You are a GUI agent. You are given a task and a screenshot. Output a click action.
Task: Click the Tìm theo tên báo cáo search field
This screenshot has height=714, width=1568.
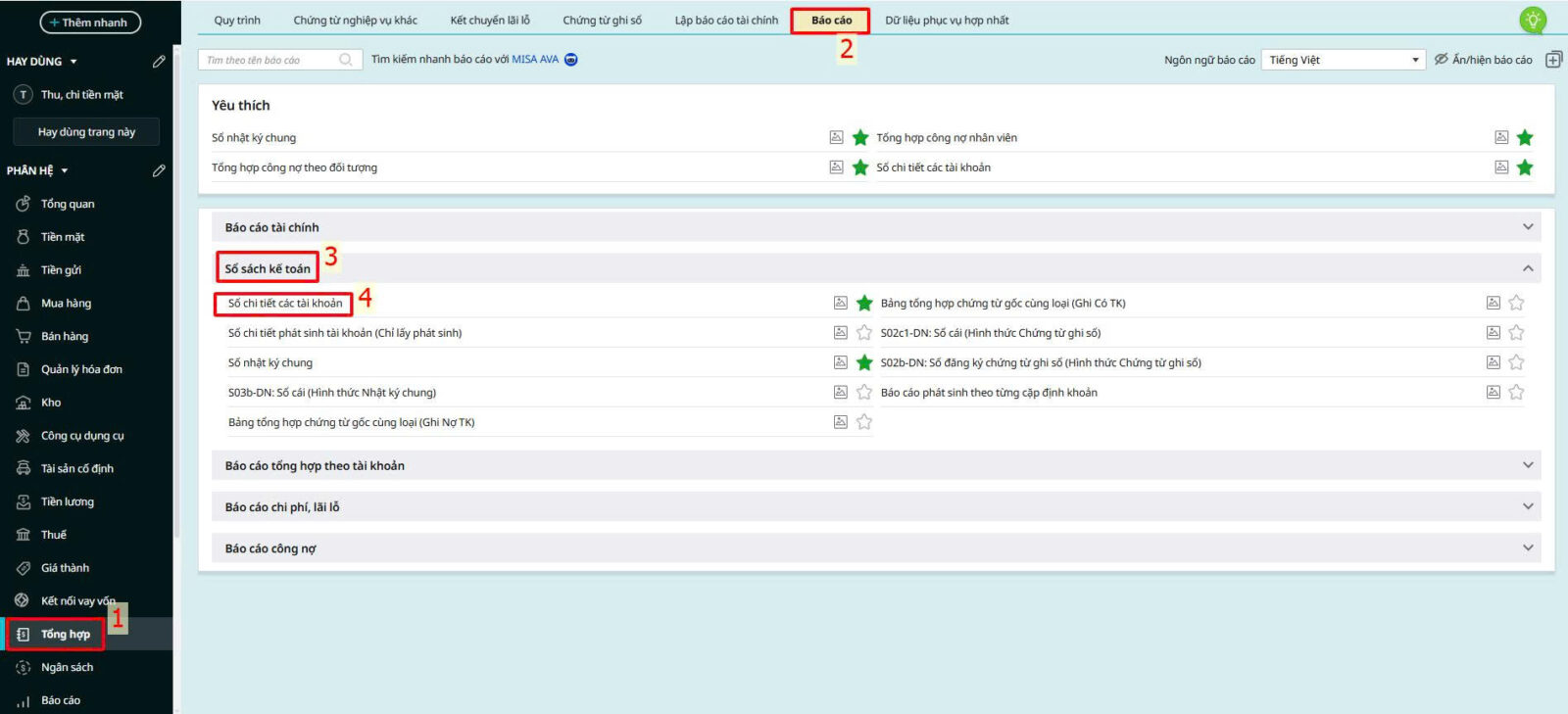coord(270,60)
